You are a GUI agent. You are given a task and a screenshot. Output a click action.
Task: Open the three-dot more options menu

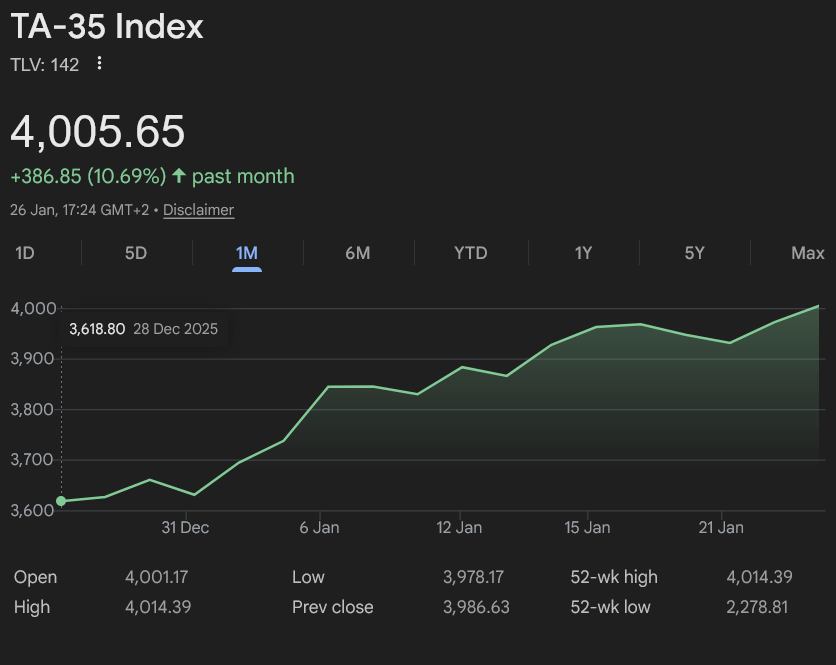[99, 63]
